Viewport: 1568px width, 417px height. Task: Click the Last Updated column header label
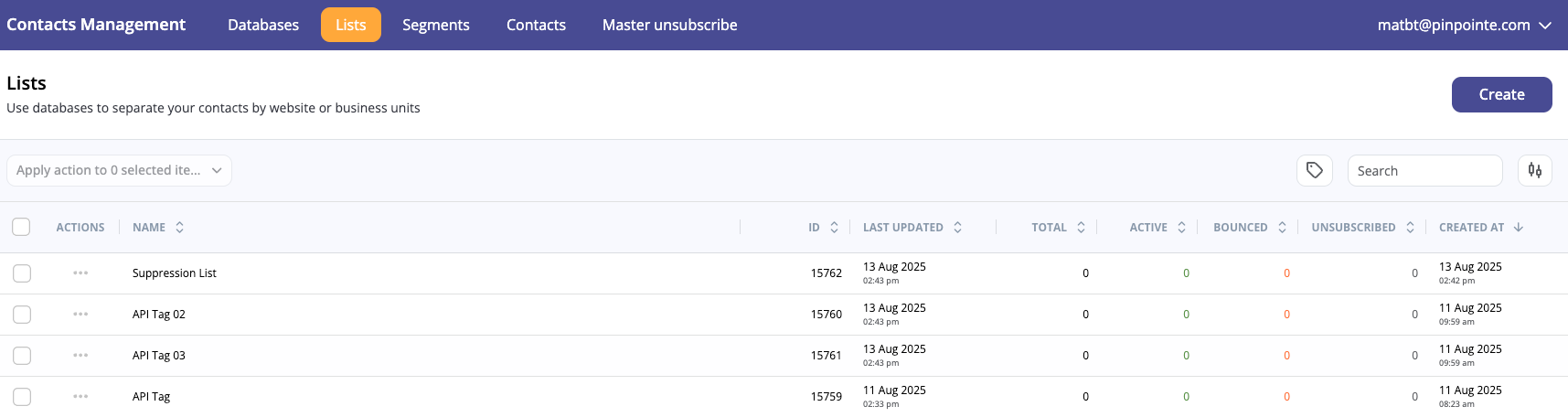click(903, 228)
